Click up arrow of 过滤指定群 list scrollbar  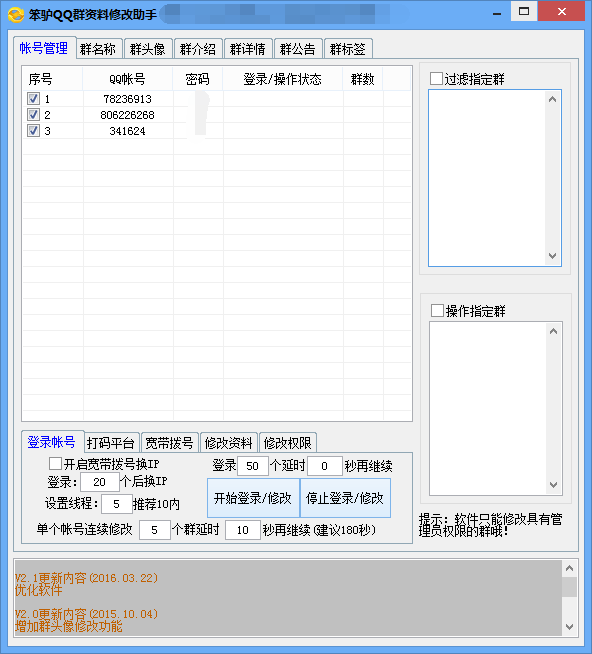coord(553,99)
